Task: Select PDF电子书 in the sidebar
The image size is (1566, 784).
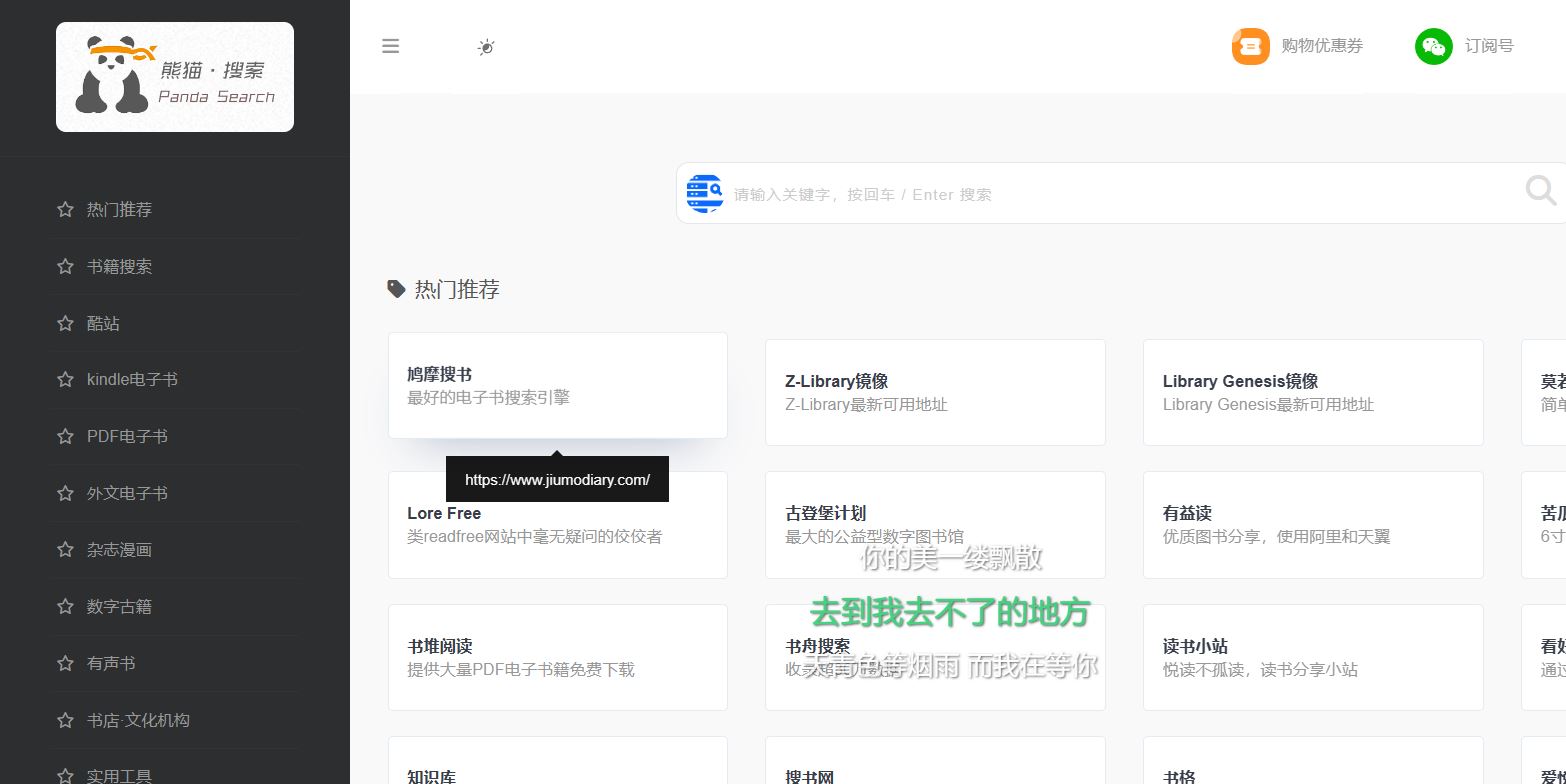Action: pyautogui.click(x=127, y=436)
